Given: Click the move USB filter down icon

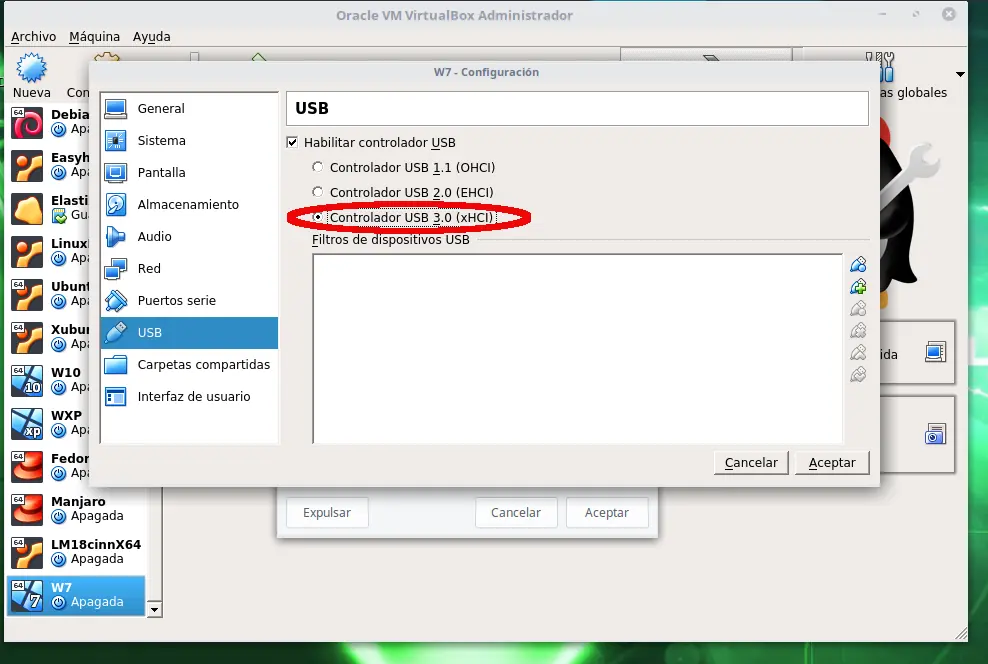Looking at the screenshot, I should pos(858,375).
